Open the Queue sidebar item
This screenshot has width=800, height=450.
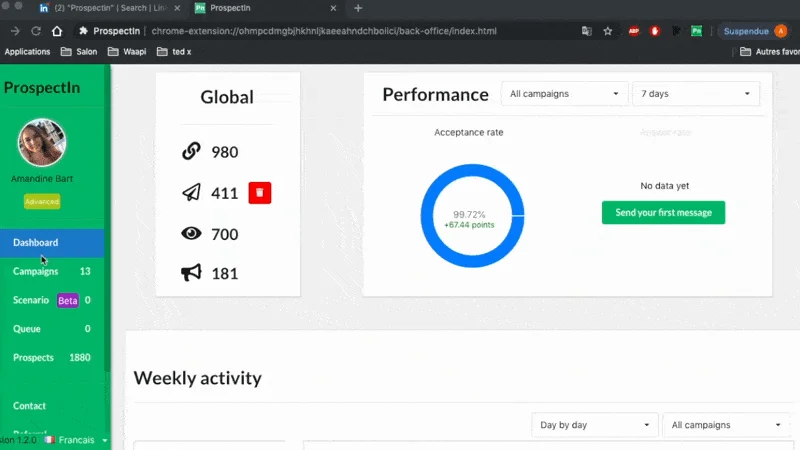[52, 329]
